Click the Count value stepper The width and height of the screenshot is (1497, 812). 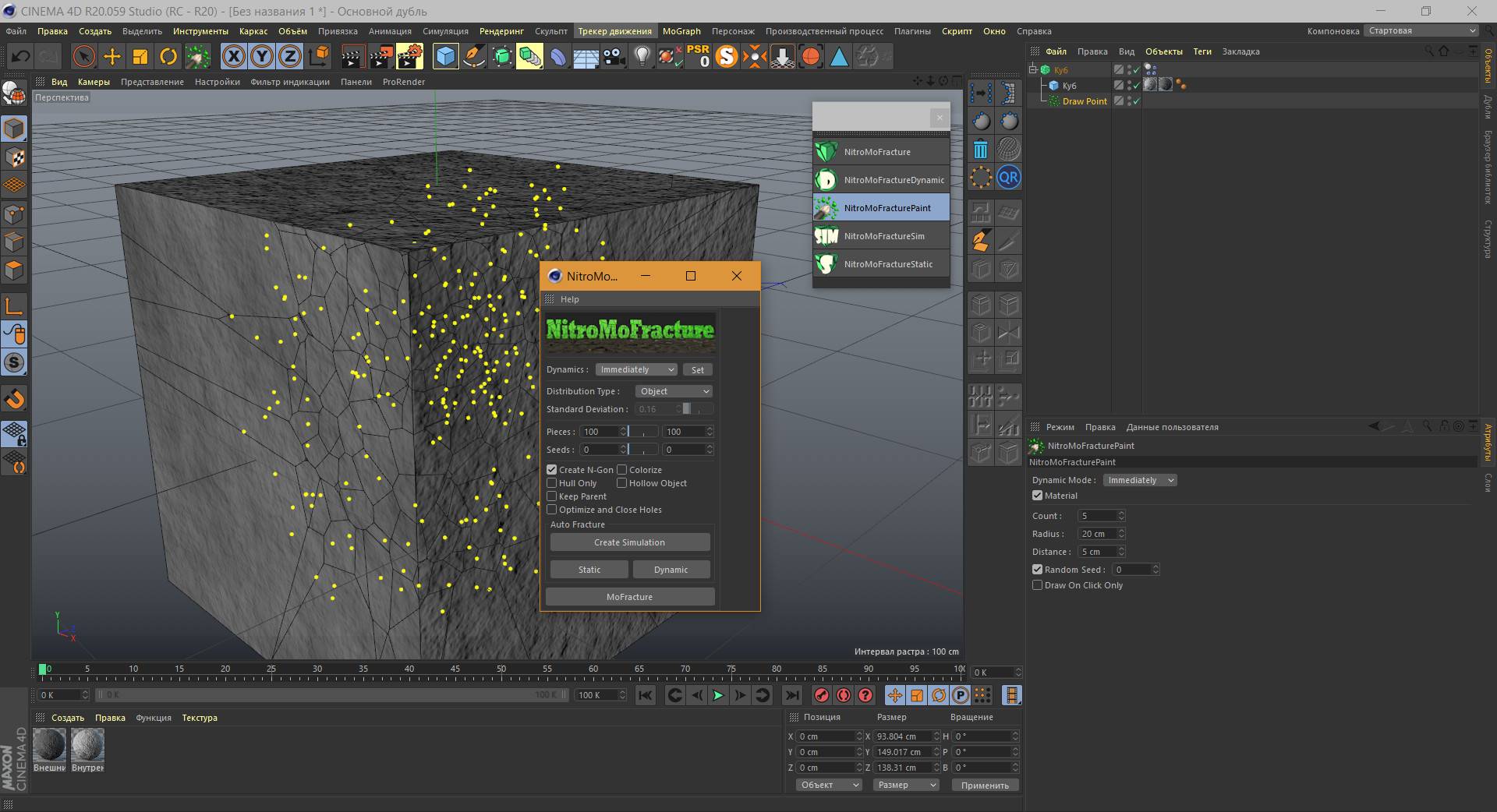pos(1121,516)
